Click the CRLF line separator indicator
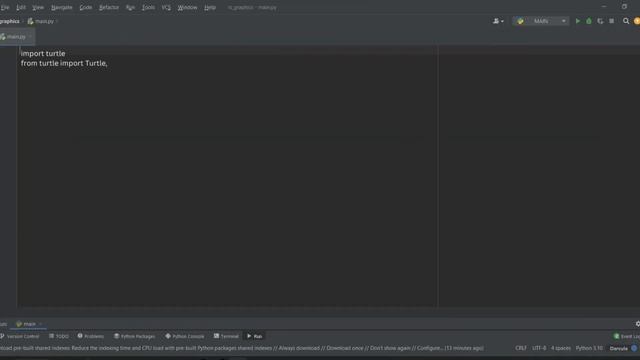 pyautogui.click(x=521, y=348)
